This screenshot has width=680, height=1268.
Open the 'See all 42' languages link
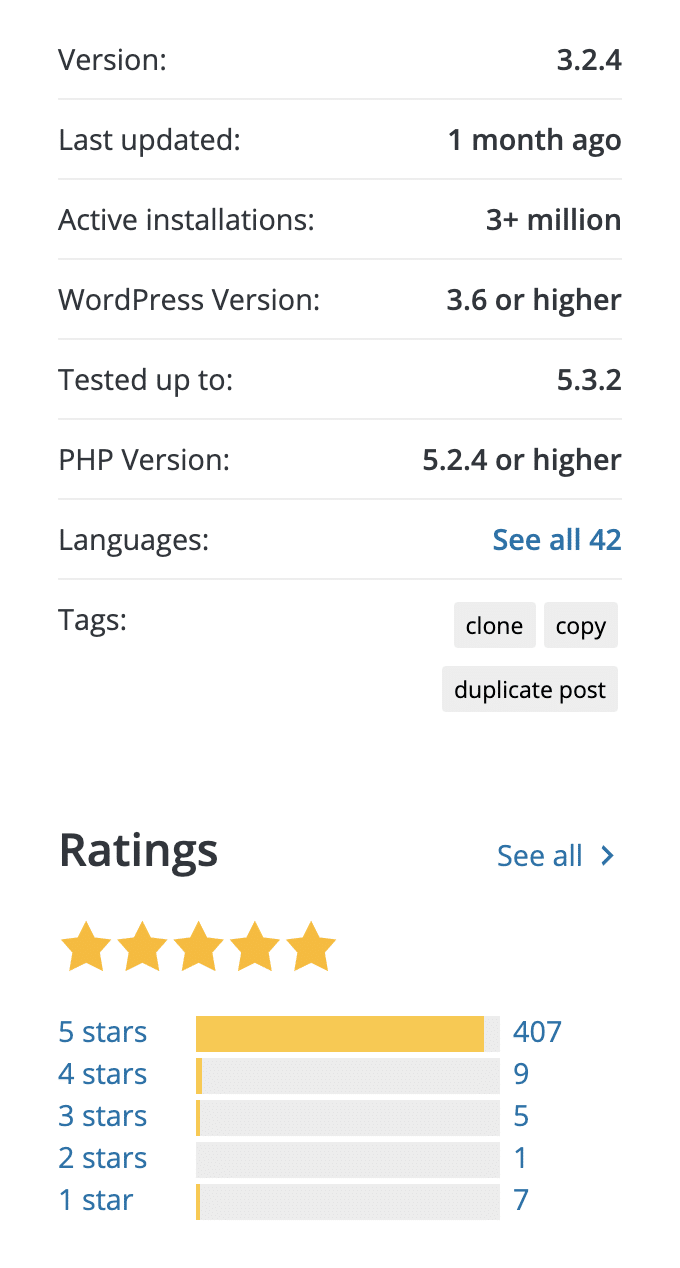[556, 540]
